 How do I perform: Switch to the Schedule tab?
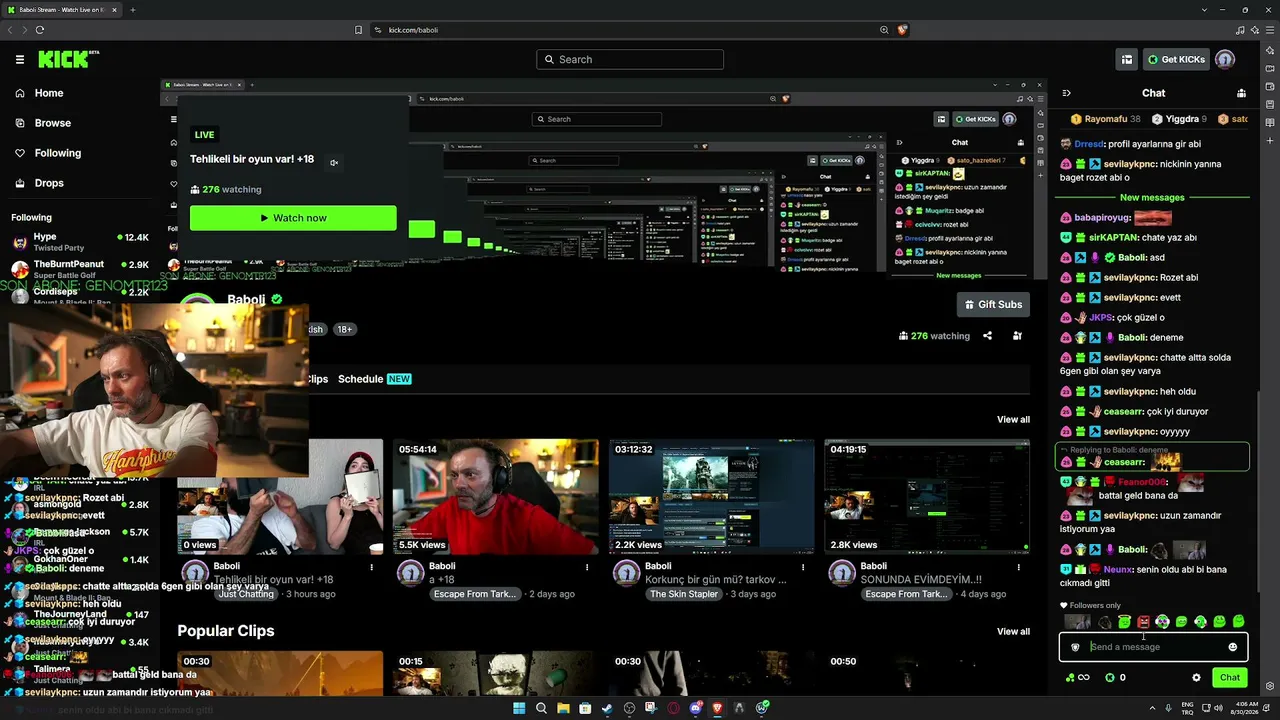[x=360, y=379]
